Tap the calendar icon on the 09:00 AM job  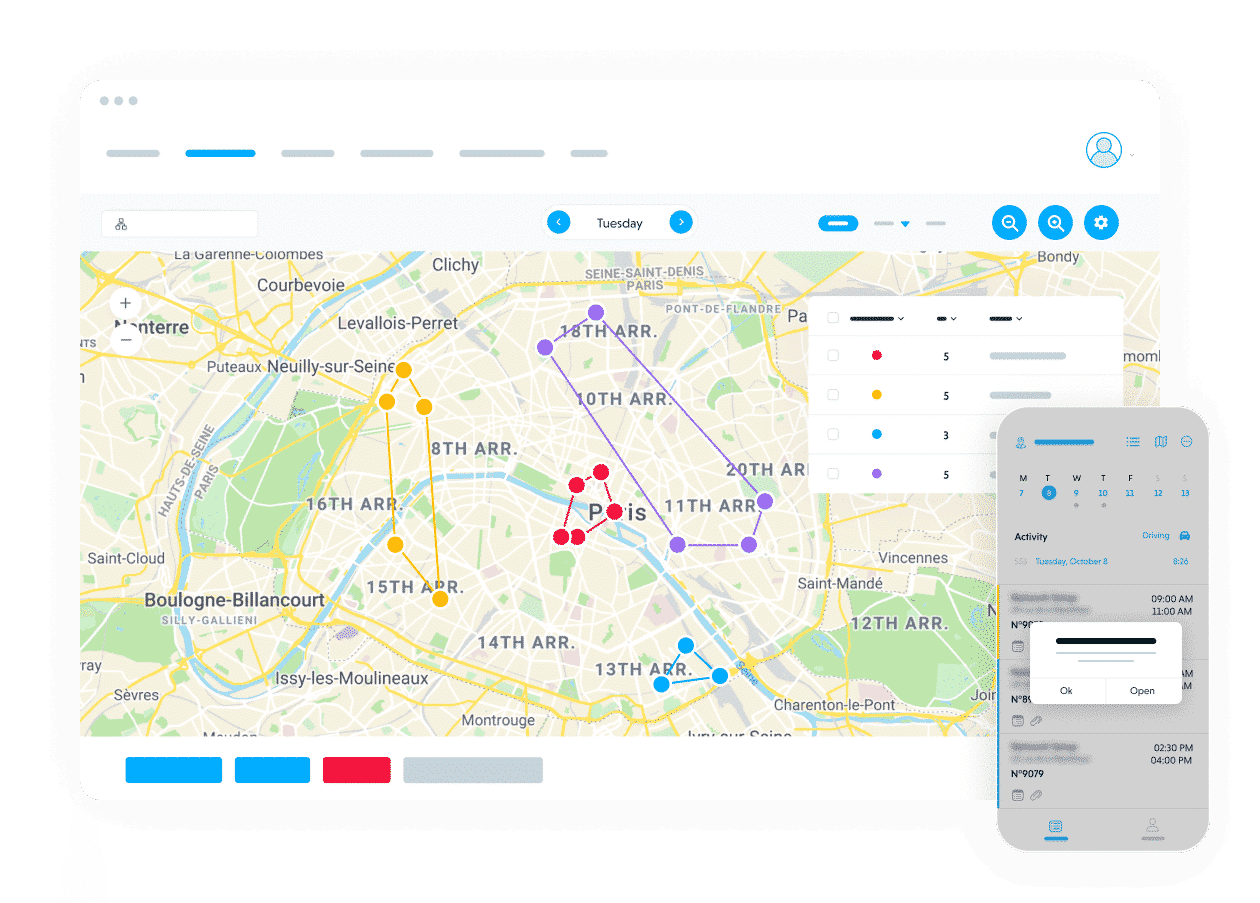tap(1018, 646)
